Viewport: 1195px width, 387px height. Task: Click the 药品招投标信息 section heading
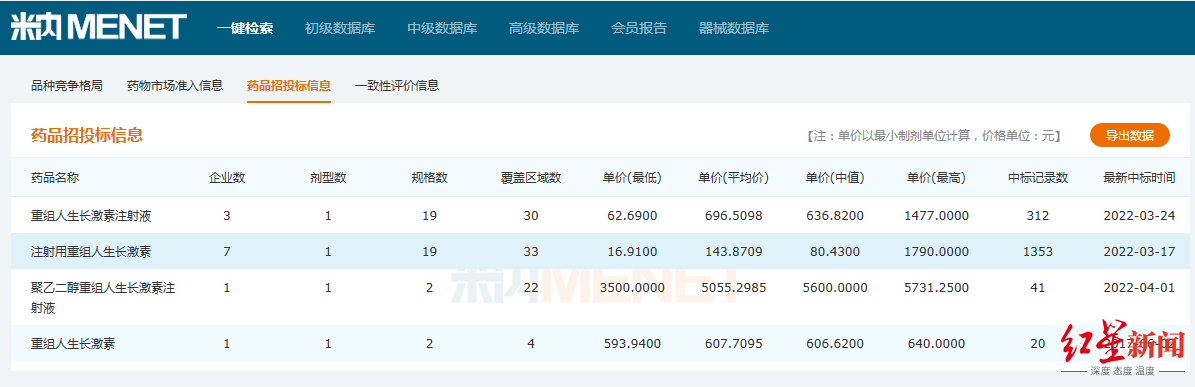[x=87, y=136]
